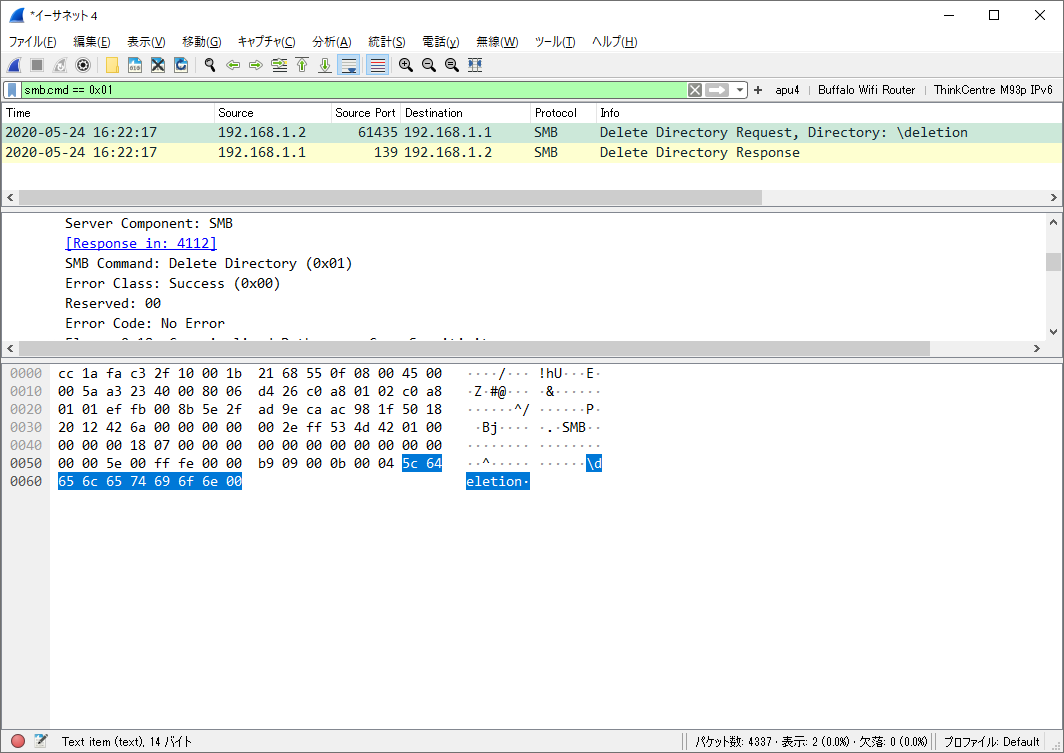Click Go to specified packet icon
Viewport: 1064px width, 753px height.
click(279, 65)
